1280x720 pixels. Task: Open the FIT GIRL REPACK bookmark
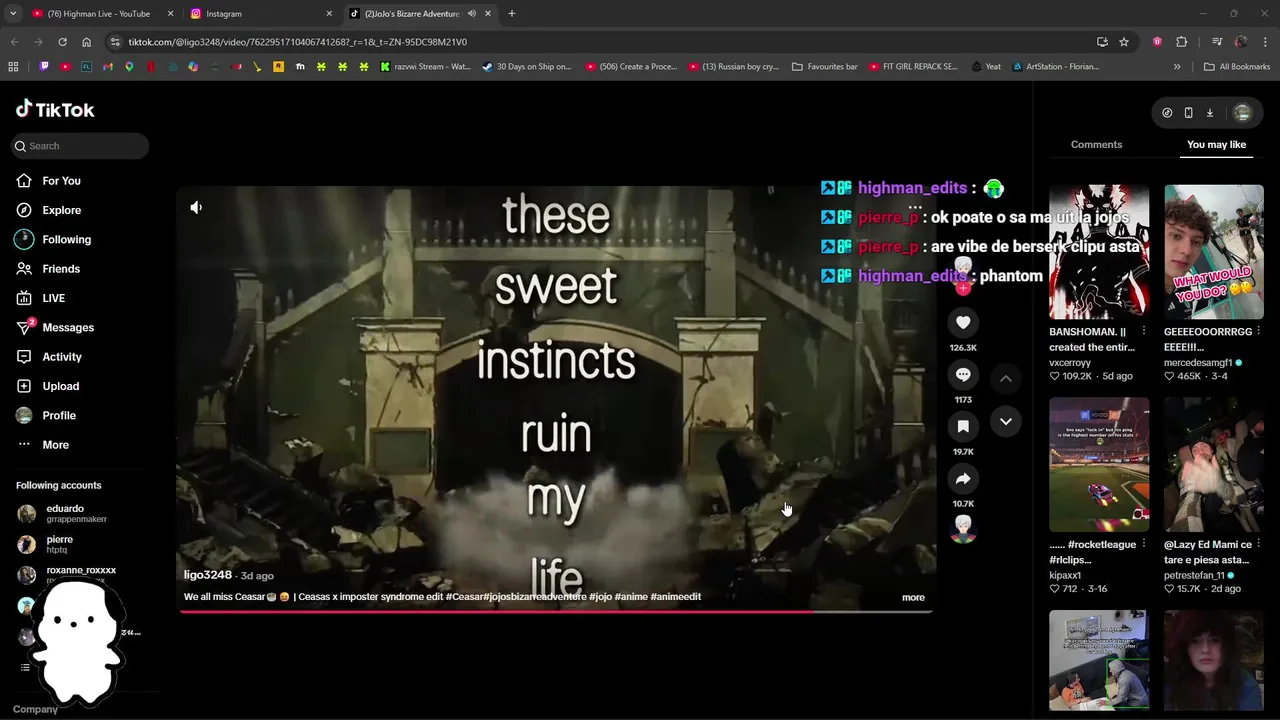click(x=913, y=67)
